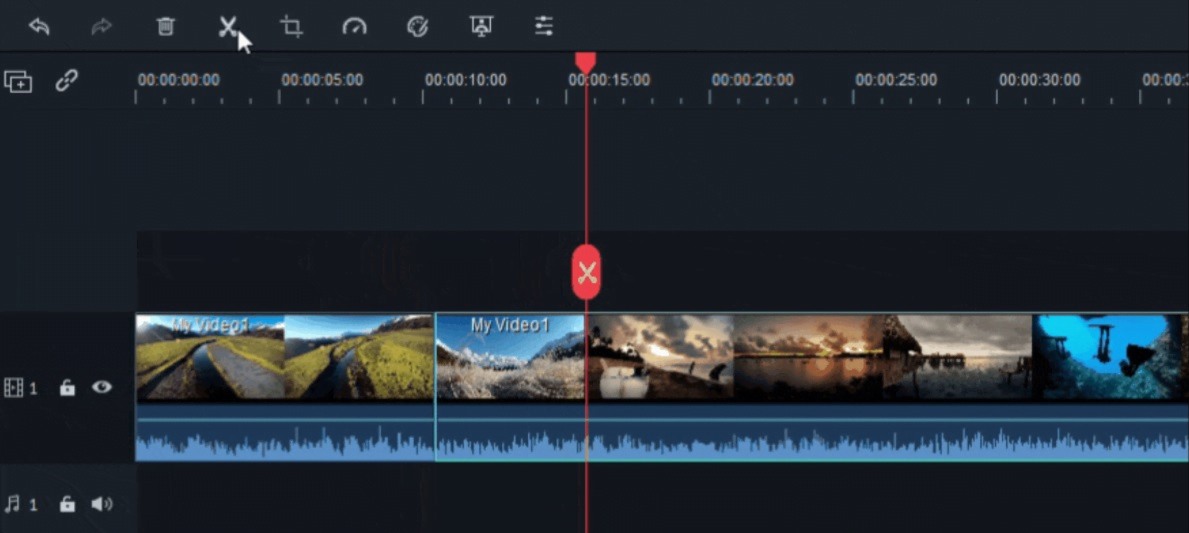Toggle lock on video track 1
Screen dimensions: 1189x533
tap(67, 388)
